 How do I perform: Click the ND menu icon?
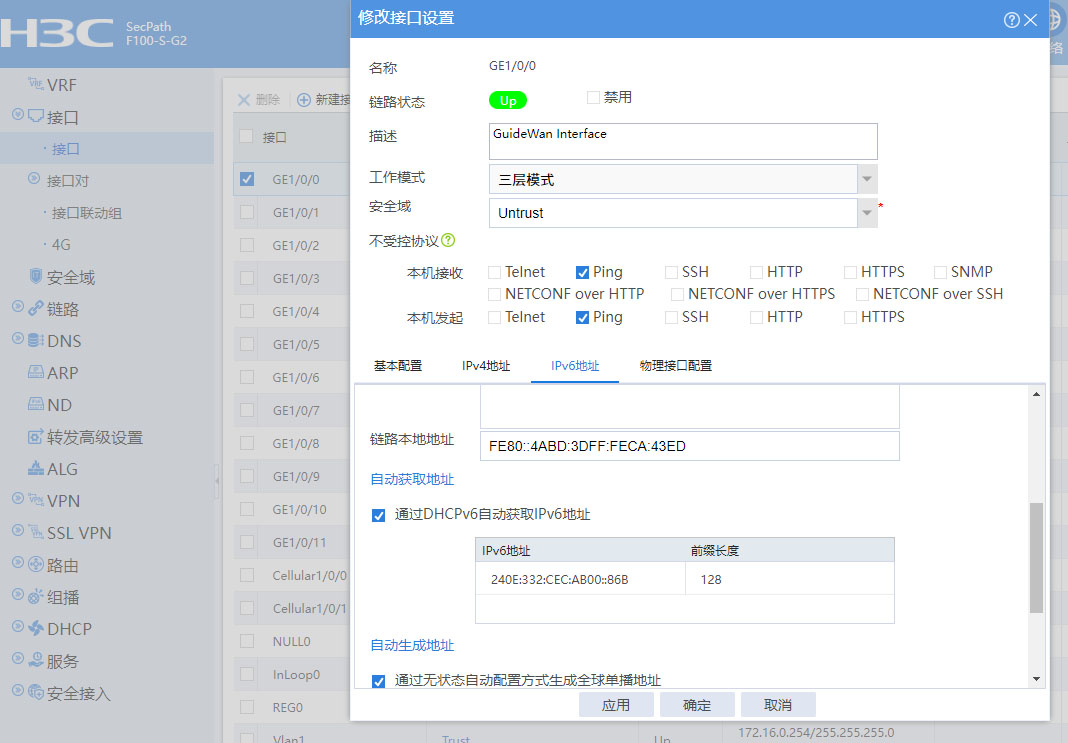[35, 404]
